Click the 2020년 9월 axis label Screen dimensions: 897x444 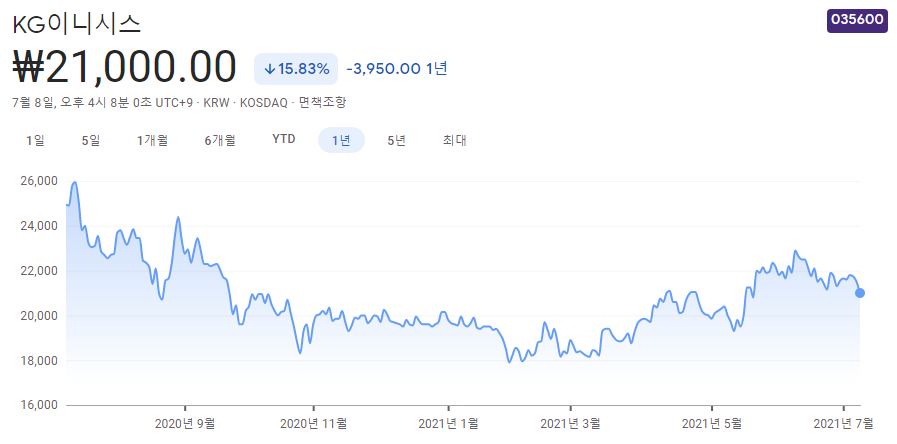(x=185, y=424)
